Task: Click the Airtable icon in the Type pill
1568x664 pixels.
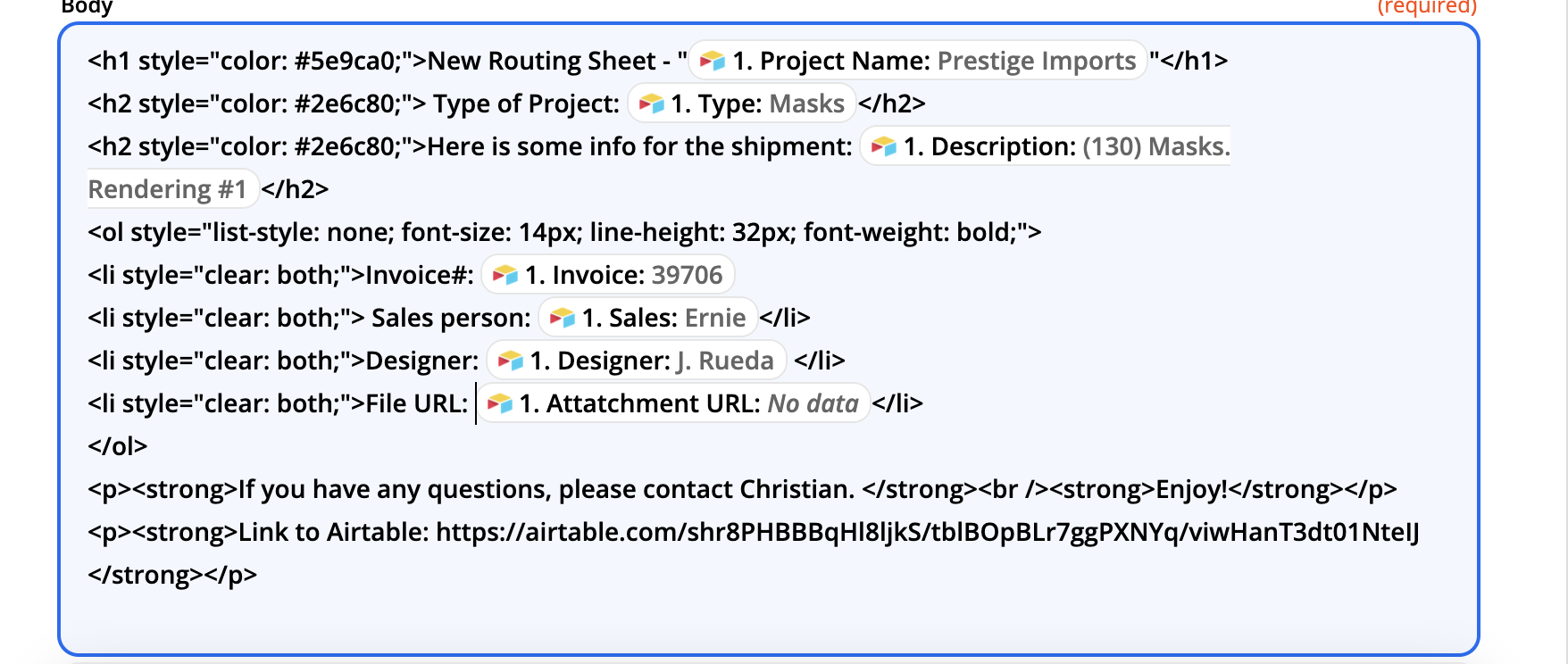Action: point(651,104)
